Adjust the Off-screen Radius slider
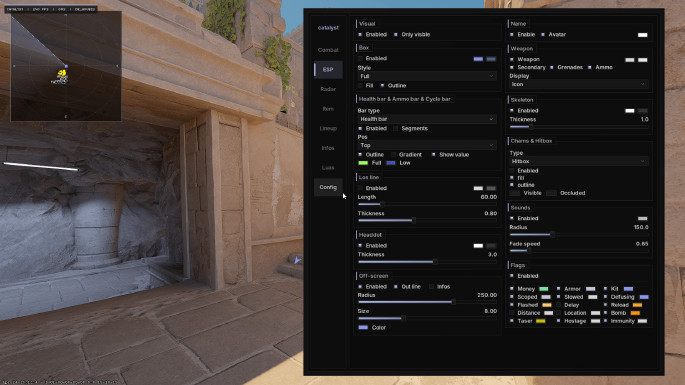 click(427, 302)
